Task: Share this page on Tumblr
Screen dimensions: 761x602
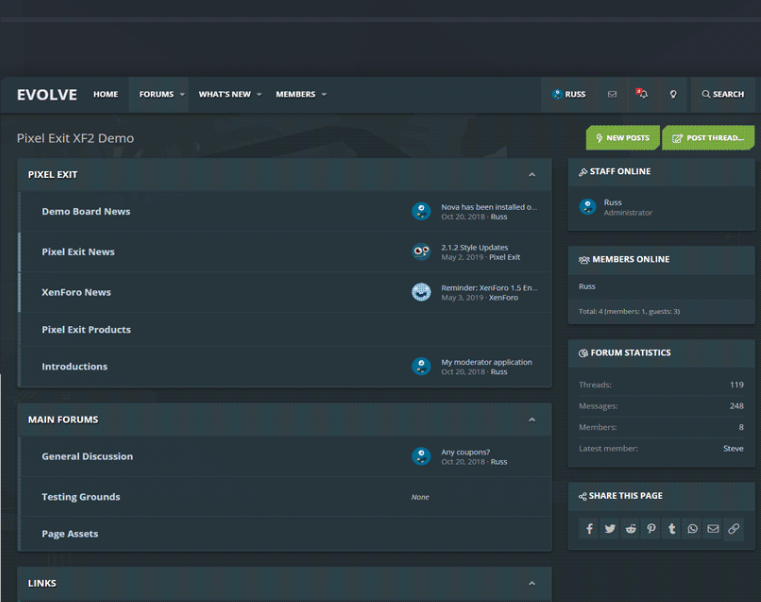Action: point(672,529)
